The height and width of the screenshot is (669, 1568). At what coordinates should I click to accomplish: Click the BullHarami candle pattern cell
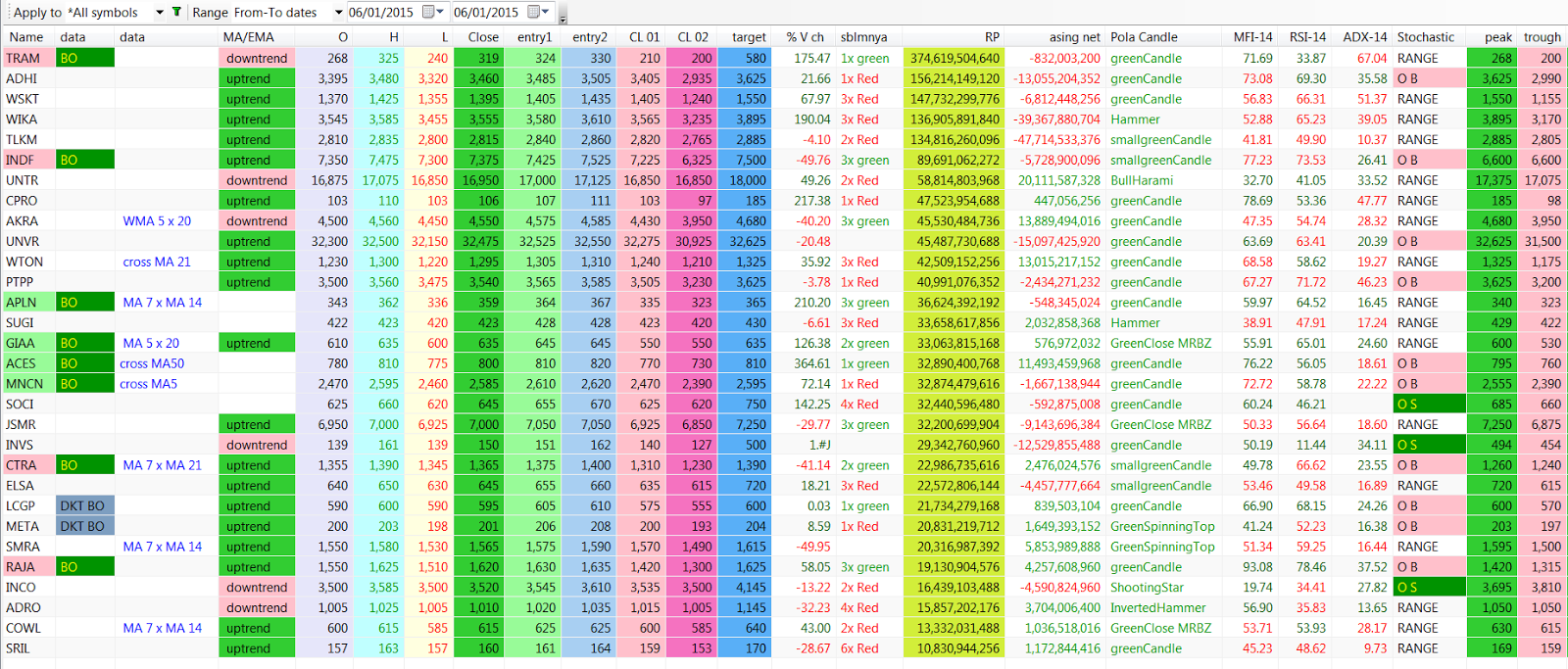1142,180
